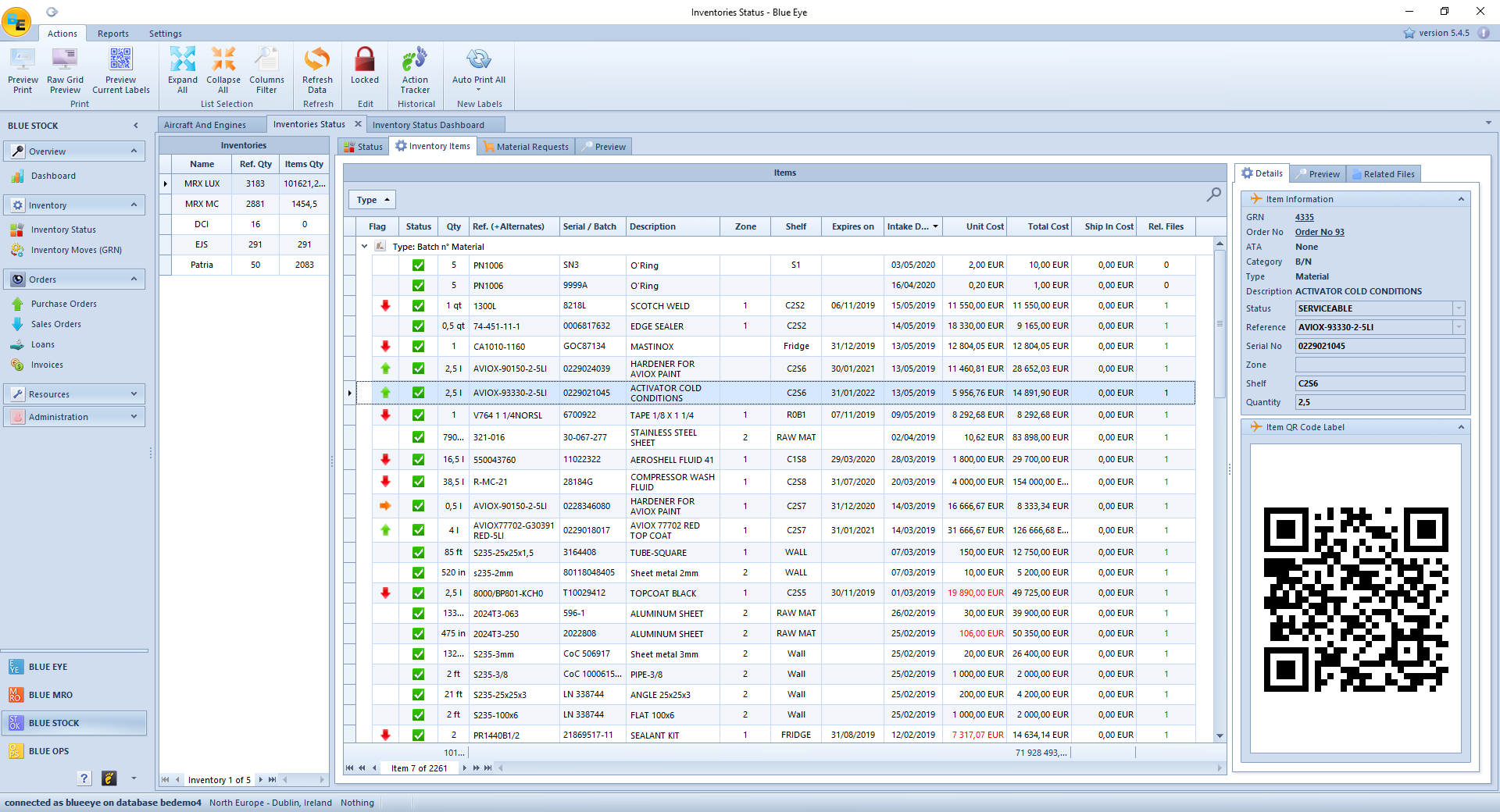Image resolution: width=1500 pixels, height=812 pixels.
Task: Collapse the Batch n° Material group
Action: [x=364, y=247]
